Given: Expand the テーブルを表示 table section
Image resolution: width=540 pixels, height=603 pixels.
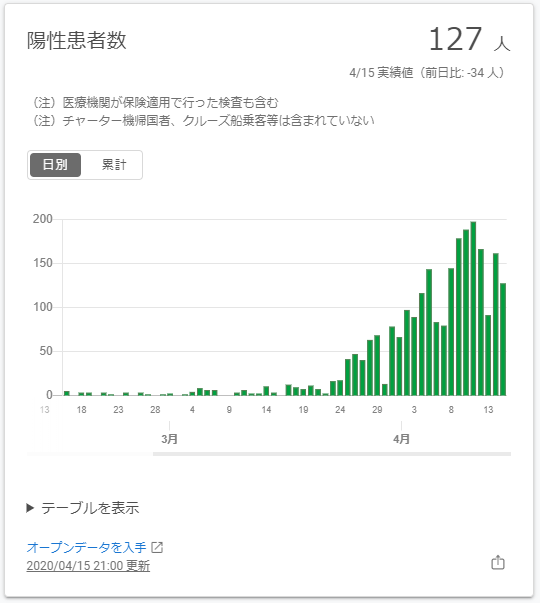Looking at the screenshot, I should (x=83, y=508).
